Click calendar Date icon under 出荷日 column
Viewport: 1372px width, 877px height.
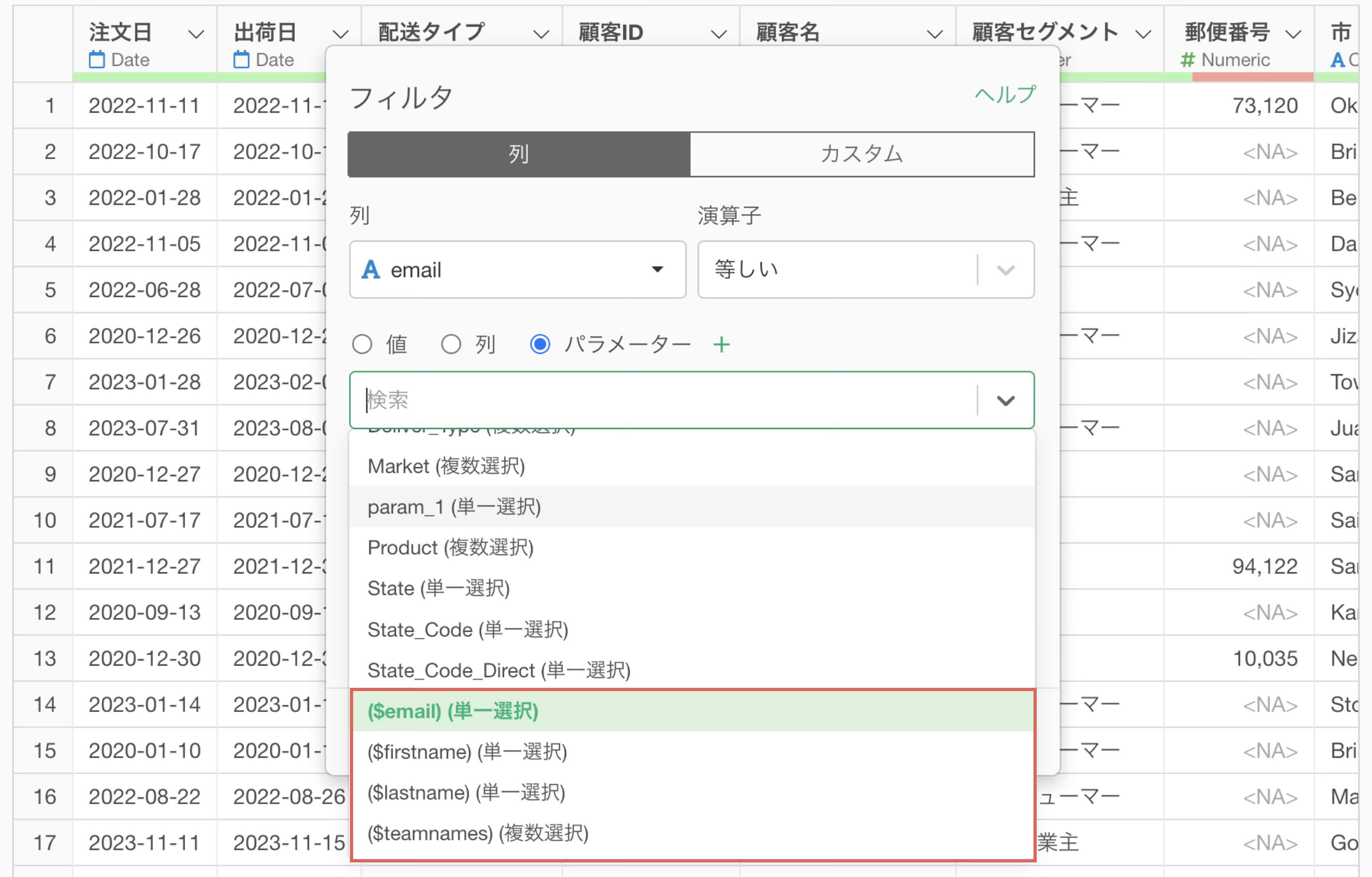[242, 59]
